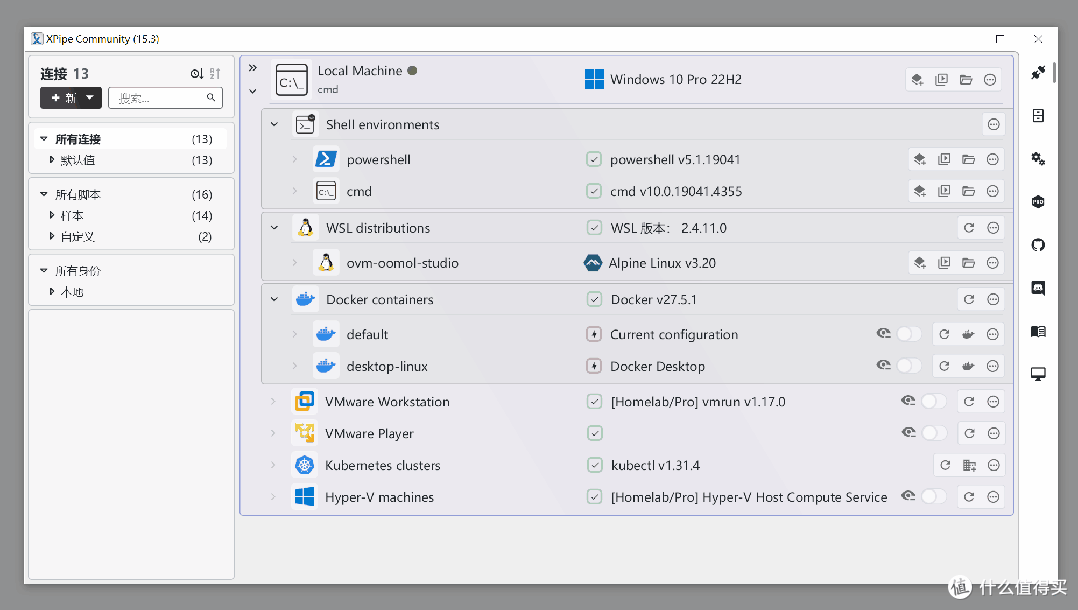The height and width of the screenshot is (610, 1078).
Task: Open more options for Local Machine
Action: [990, 80]
